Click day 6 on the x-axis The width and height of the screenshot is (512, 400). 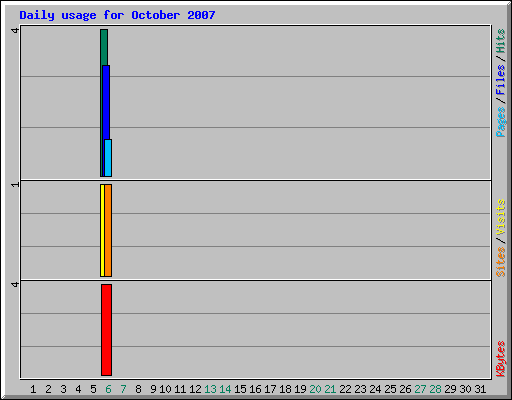(x=108, y=389)
